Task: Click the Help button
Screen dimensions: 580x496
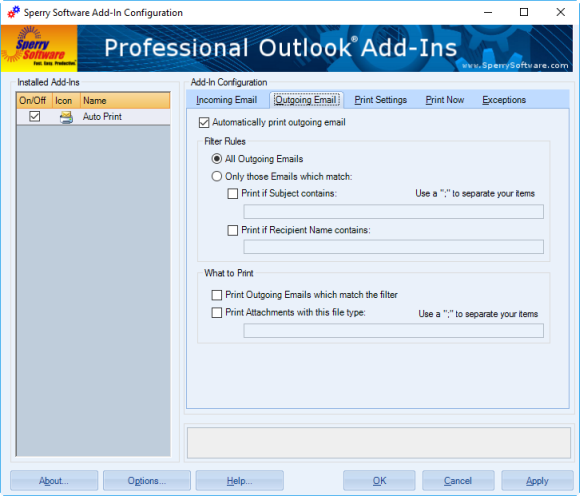Action: 239,480
